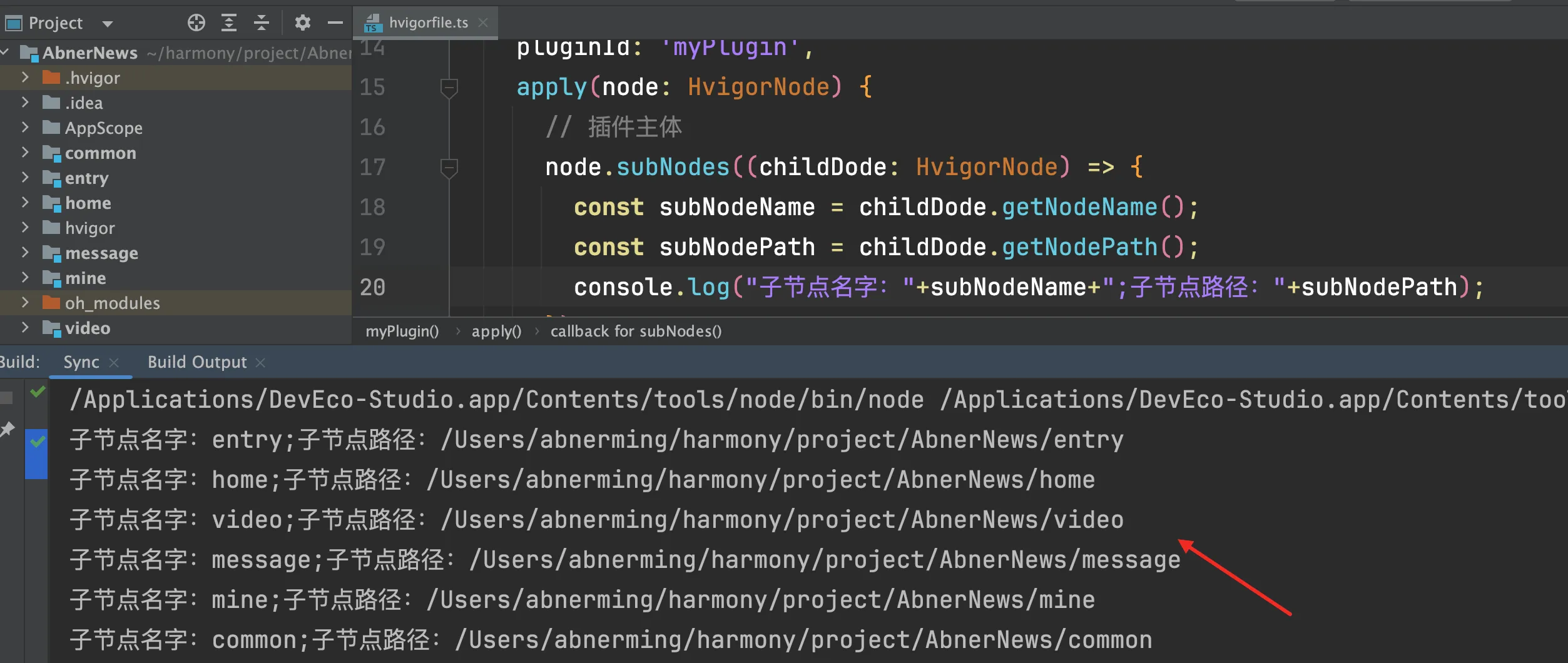This screenshot has width=1568, height=663.
Task: Click the output line for message node
Action: tap(625, 560)
